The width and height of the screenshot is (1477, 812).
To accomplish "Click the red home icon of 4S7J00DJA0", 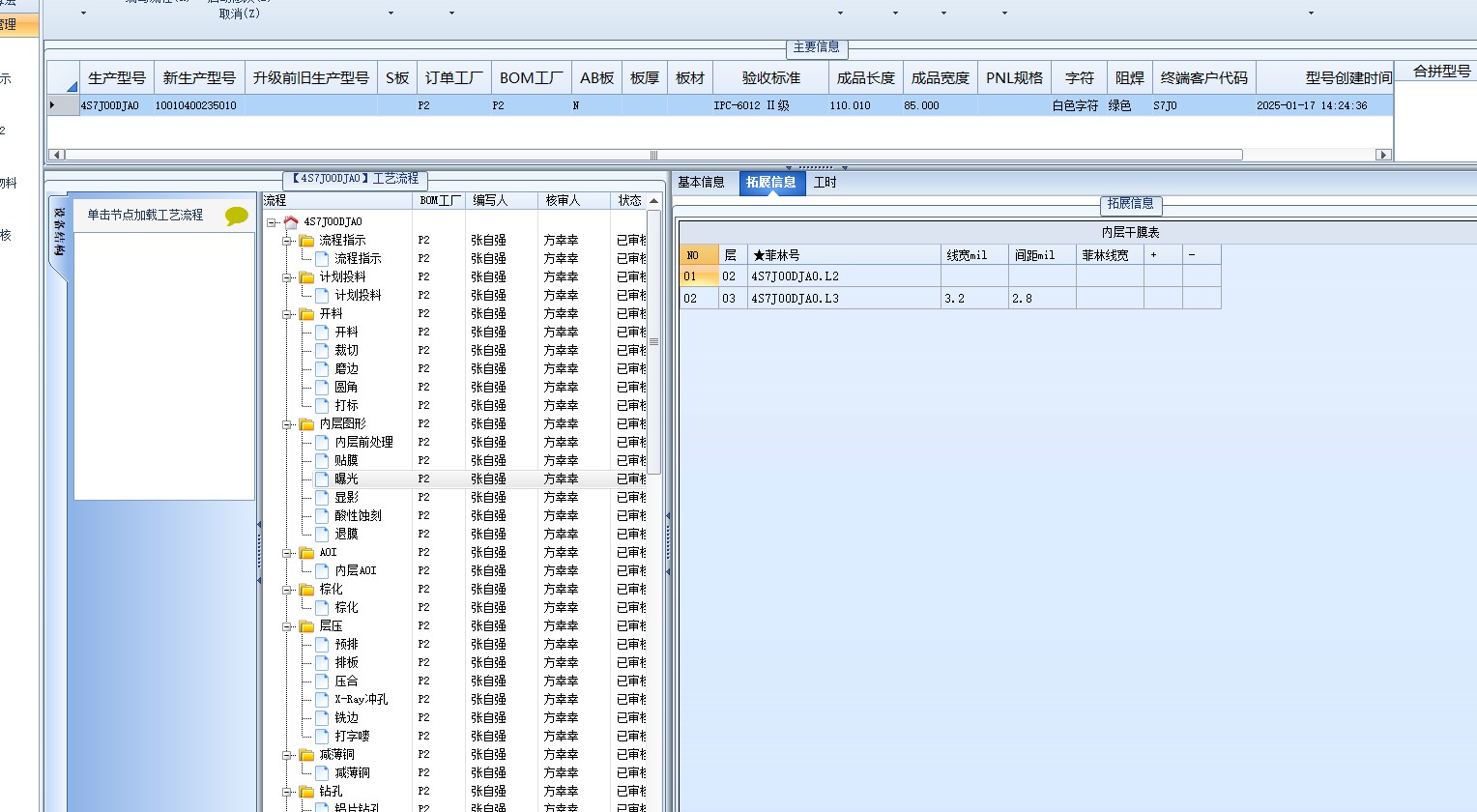I will 291,222.
